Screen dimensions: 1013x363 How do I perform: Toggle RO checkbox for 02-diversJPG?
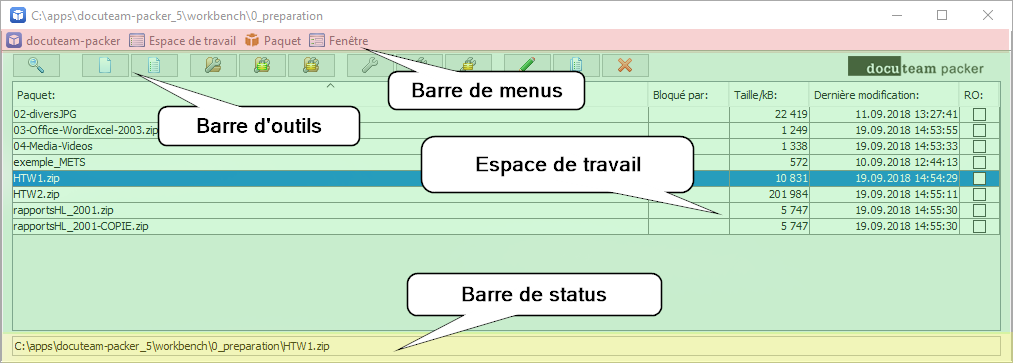(979, 114)
